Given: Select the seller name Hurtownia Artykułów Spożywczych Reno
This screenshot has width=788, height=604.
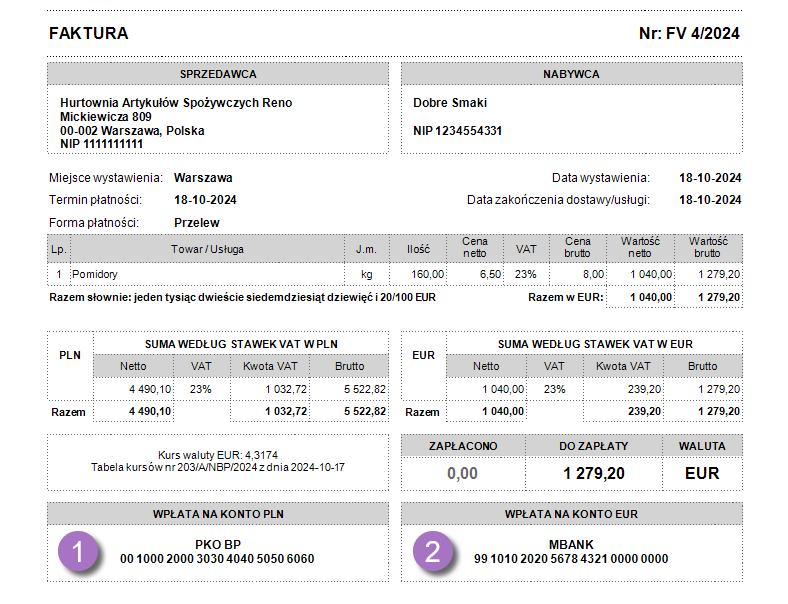Looking at the screenshot, I should click(176, 103).
